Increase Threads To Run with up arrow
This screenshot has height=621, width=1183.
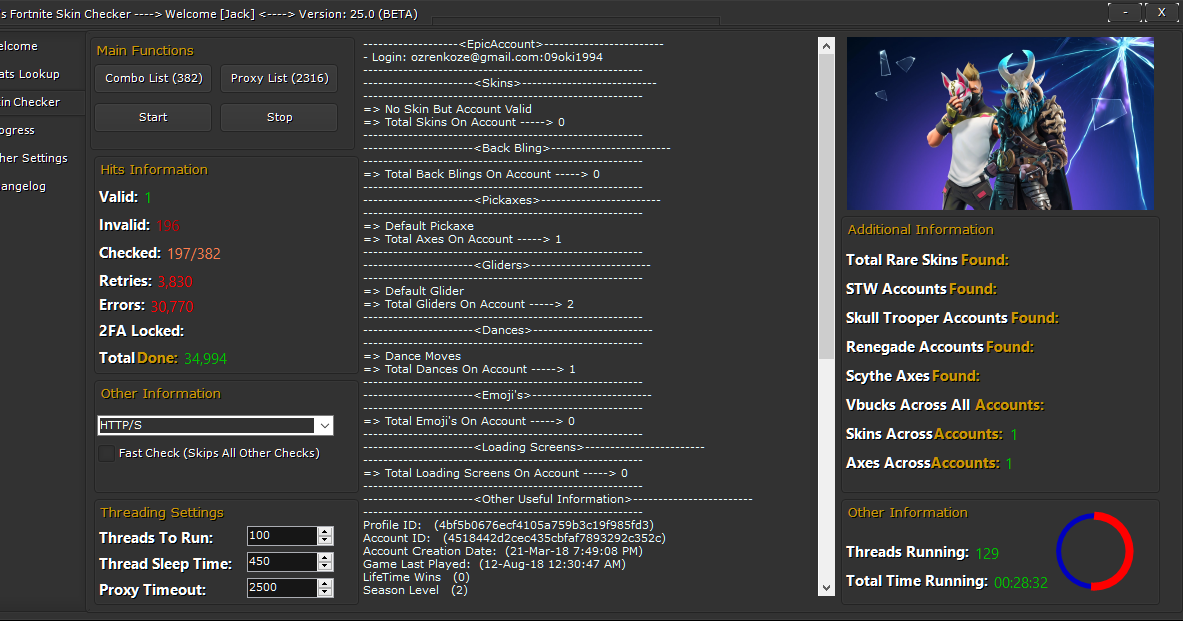pyautogui.click(x=325, y=531)
